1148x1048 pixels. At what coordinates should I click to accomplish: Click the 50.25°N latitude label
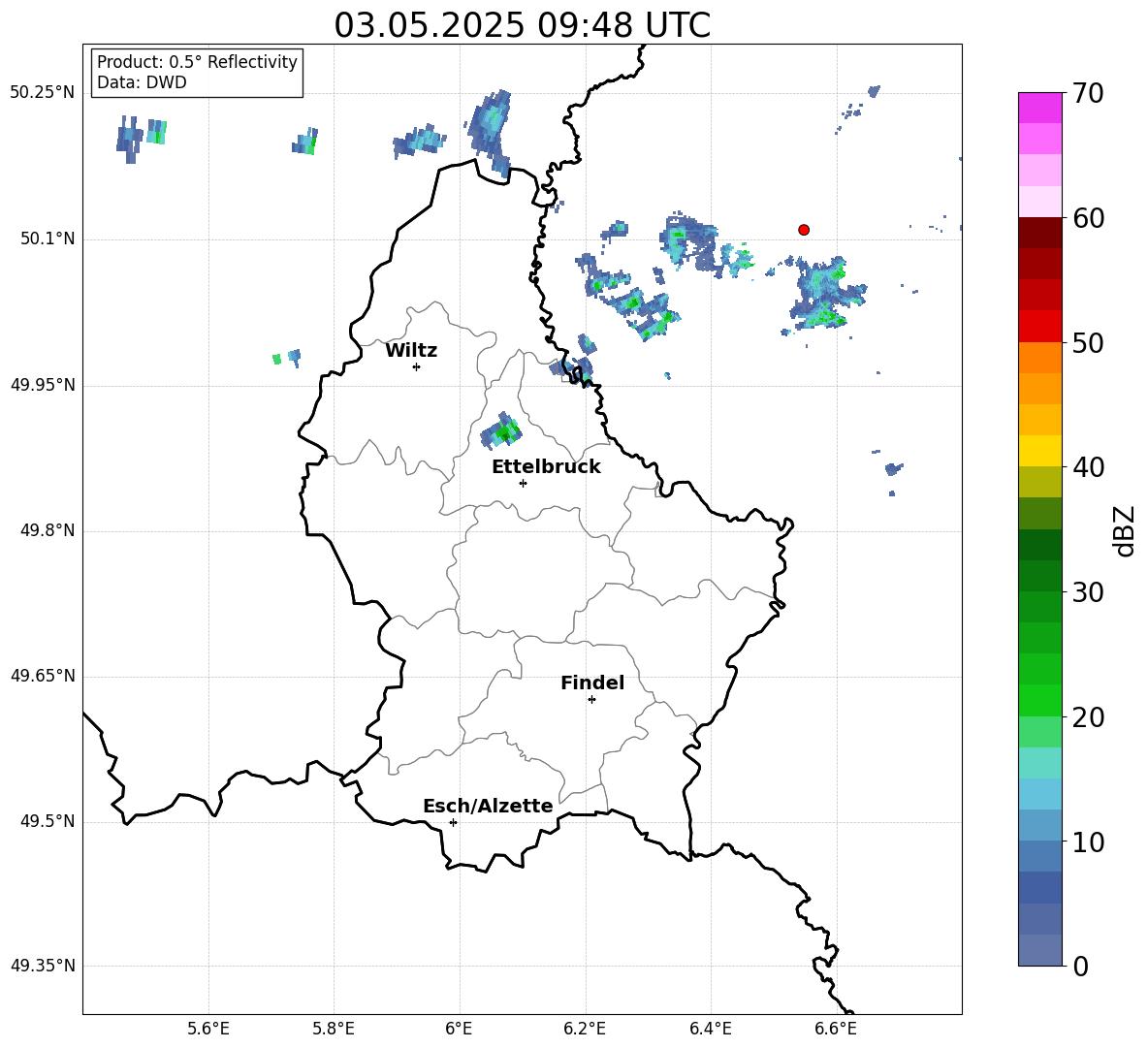[x=43, y=93]
